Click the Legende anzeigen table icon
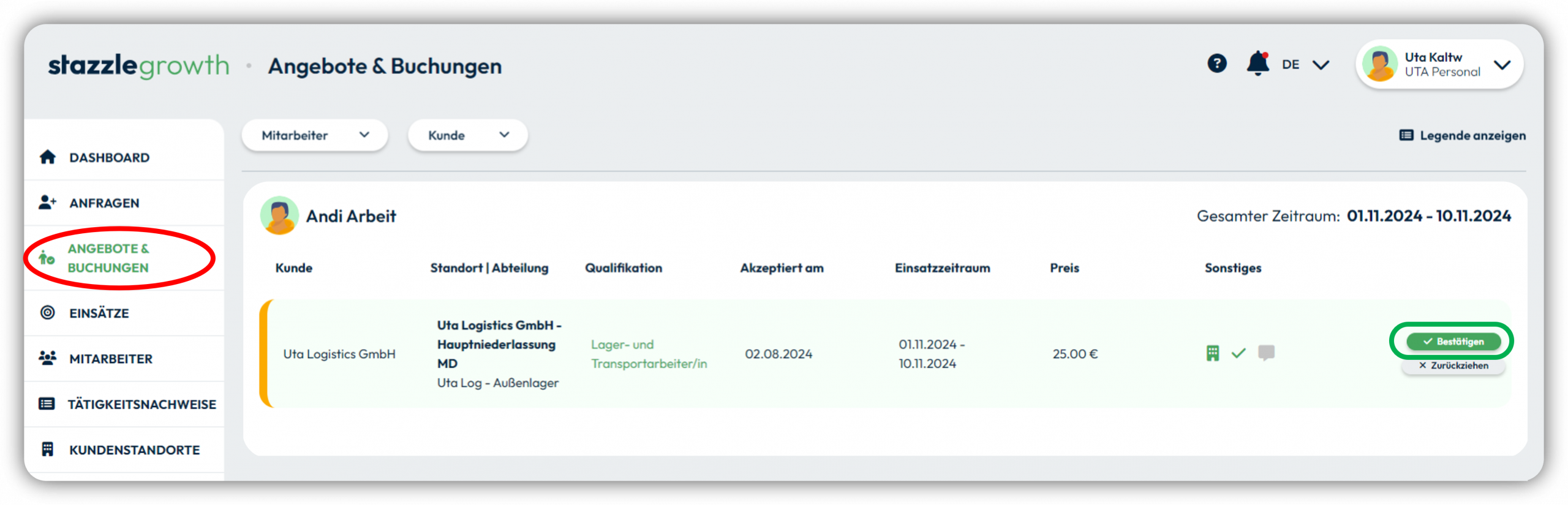This screenshot has width=1568, height=505. pos(1406,135)
